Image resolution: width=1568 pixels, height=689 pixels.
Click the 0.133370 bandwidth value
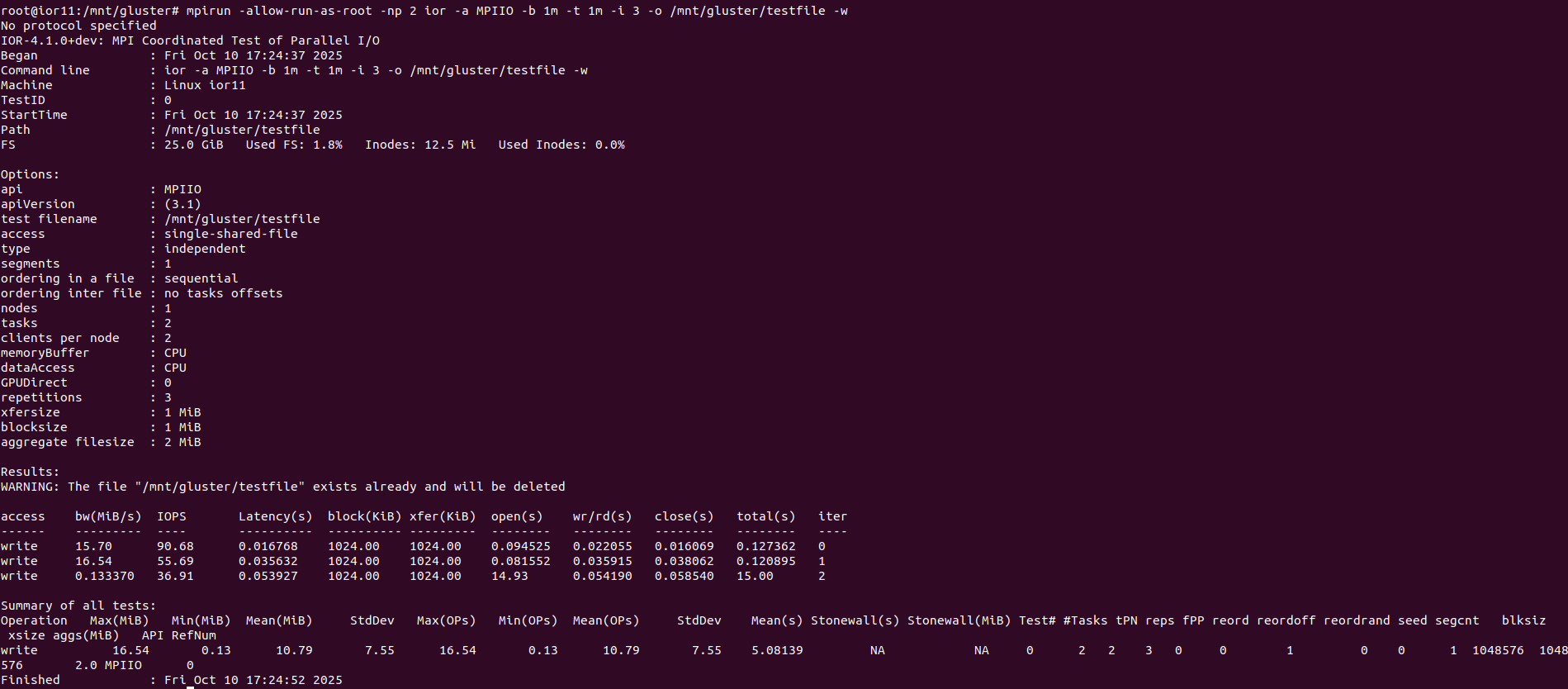point(104,576)
